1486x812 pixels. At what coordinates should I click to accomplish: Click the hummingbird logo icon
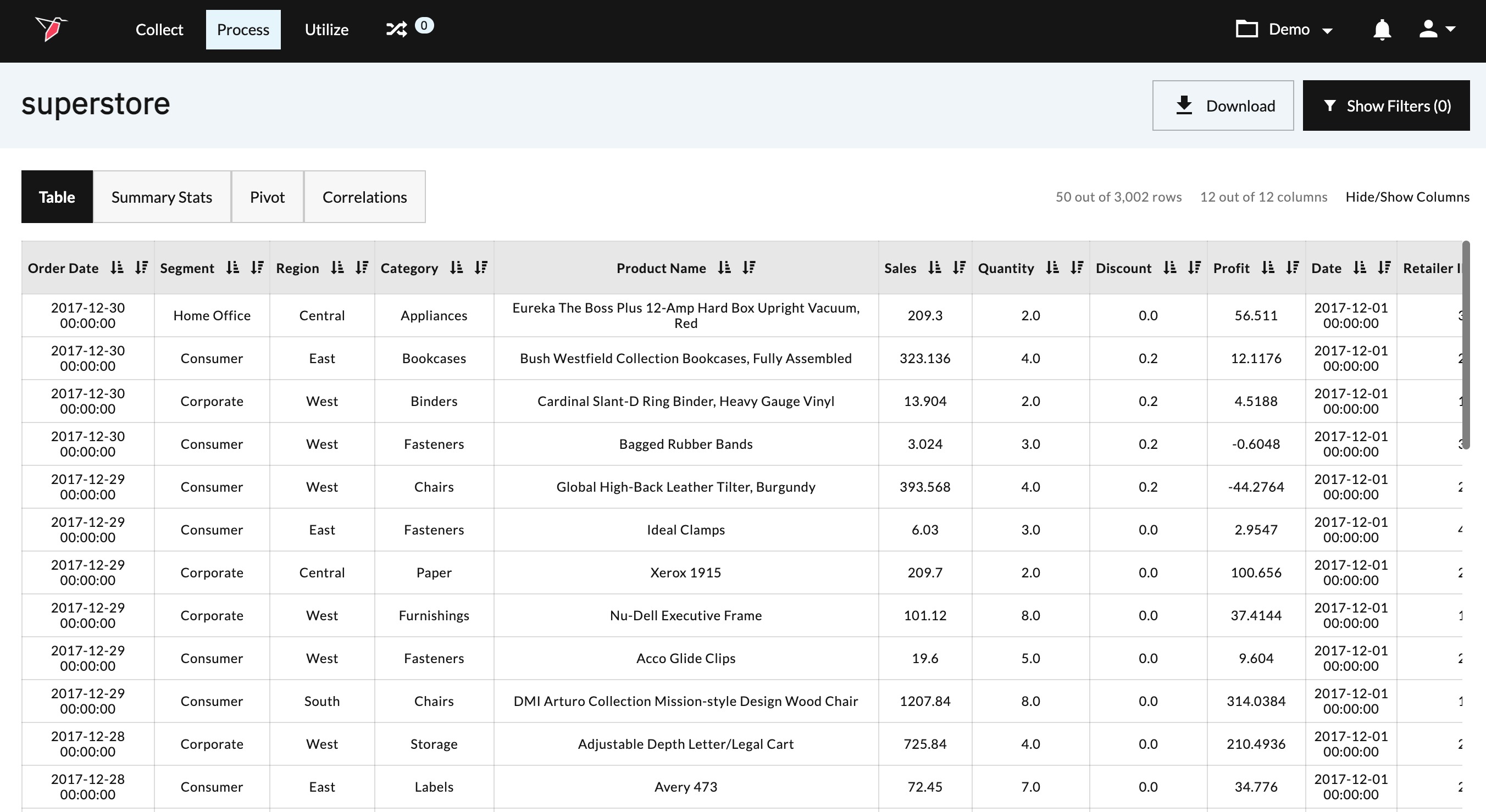click(51, 29)
